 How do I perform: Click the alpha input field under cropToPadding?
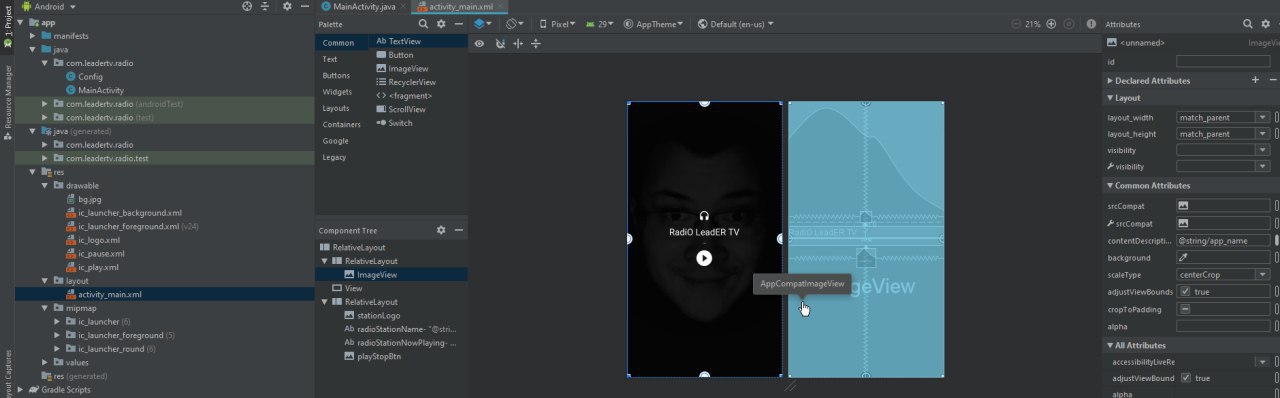[x=1223, y=326]
